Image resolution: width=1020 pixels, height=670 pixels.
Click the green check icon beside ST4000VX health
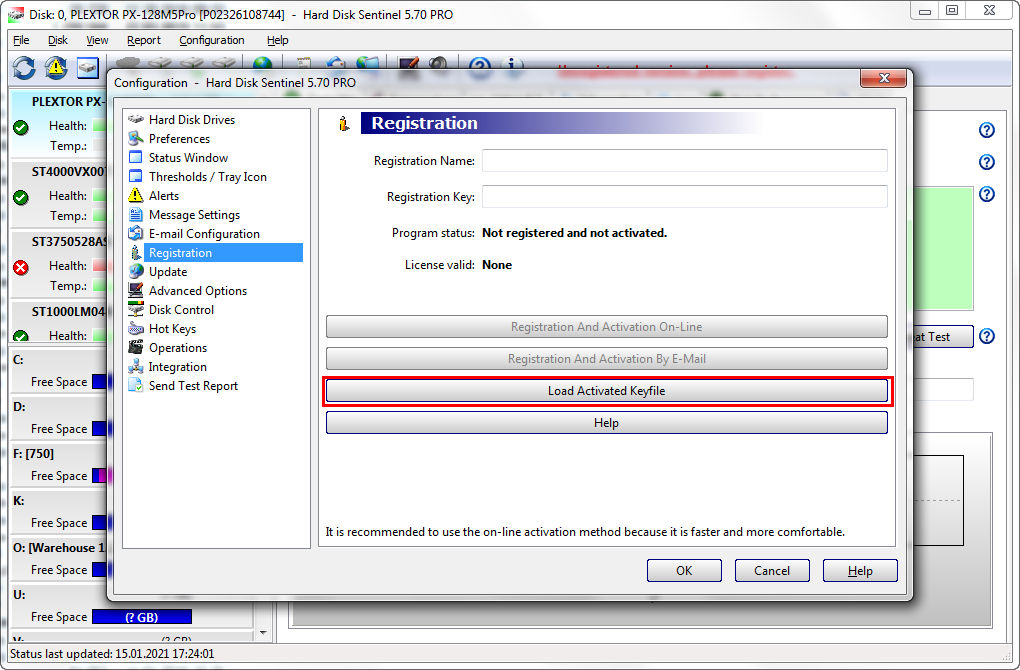coord(21,197)
